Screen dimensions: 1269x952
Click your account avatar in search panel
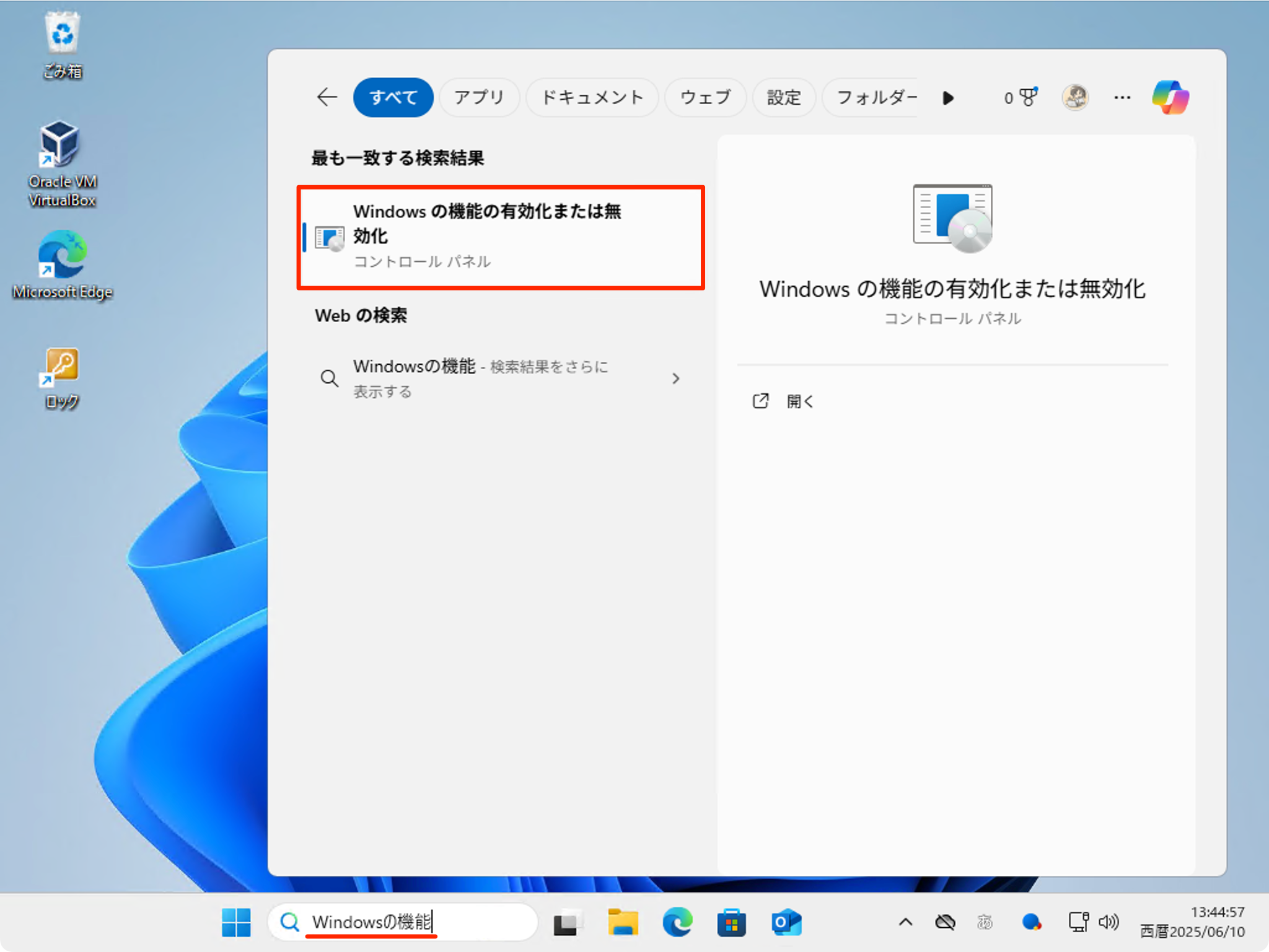coord(1075,97)
